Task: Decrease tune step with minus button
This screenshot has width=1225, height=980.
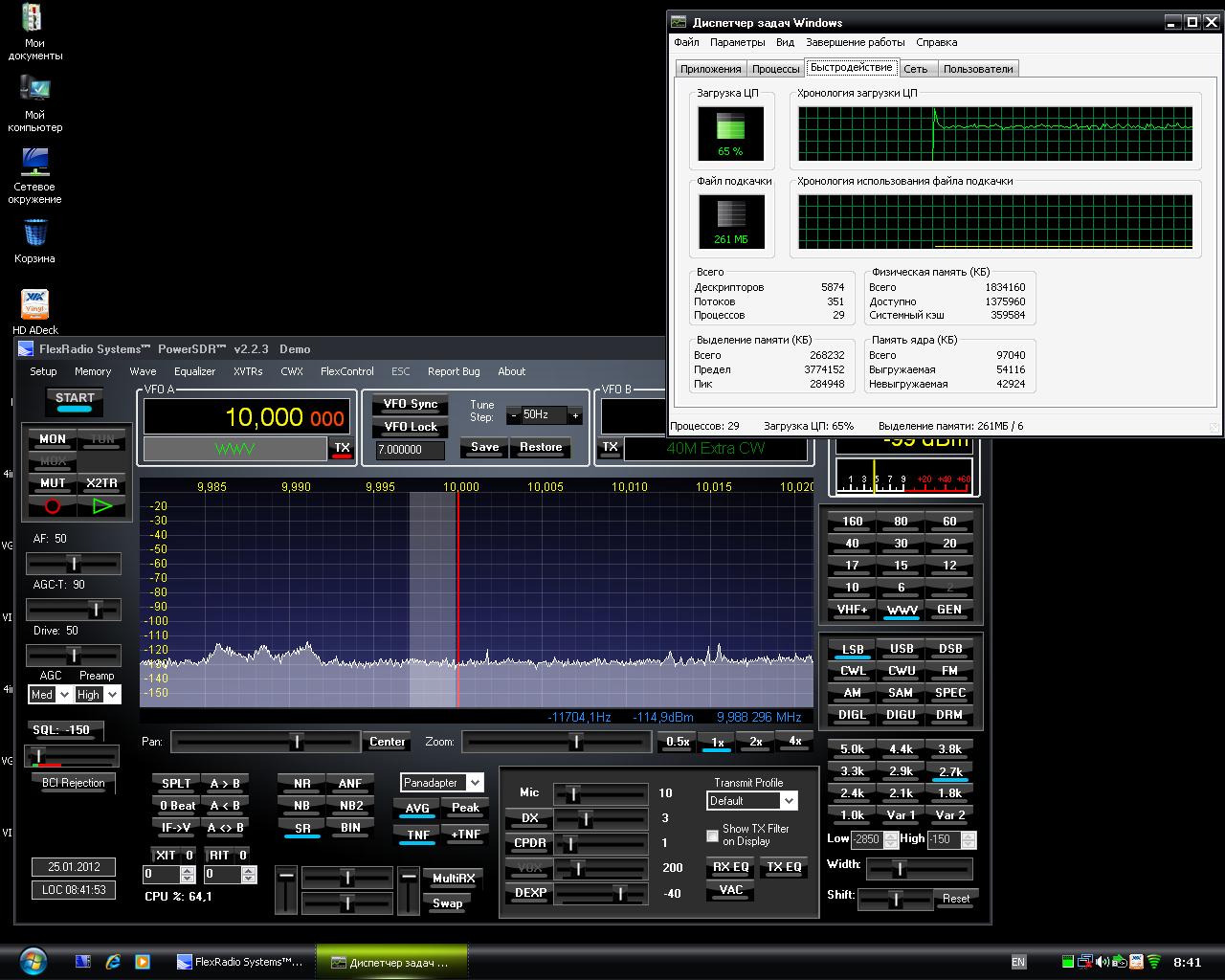Action: point(513,415)
